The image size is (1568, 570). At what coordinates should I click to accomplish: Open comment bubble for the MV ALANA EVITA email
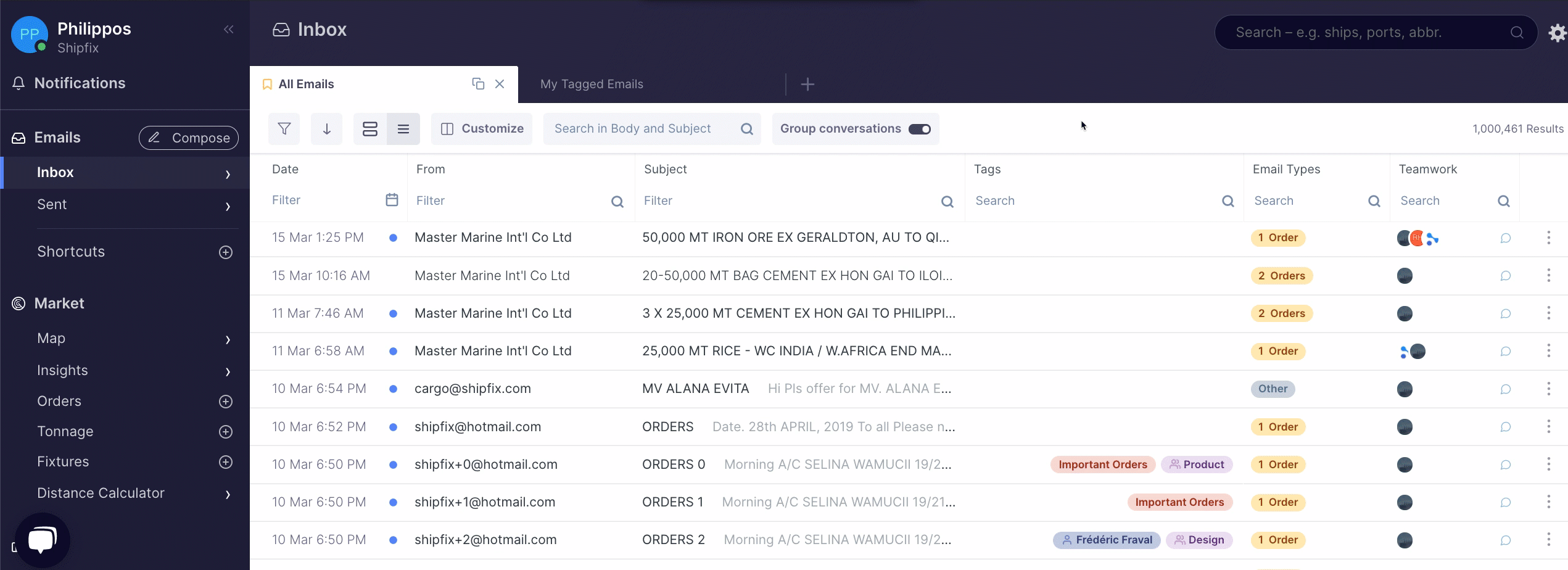(x=1505, y=389)
